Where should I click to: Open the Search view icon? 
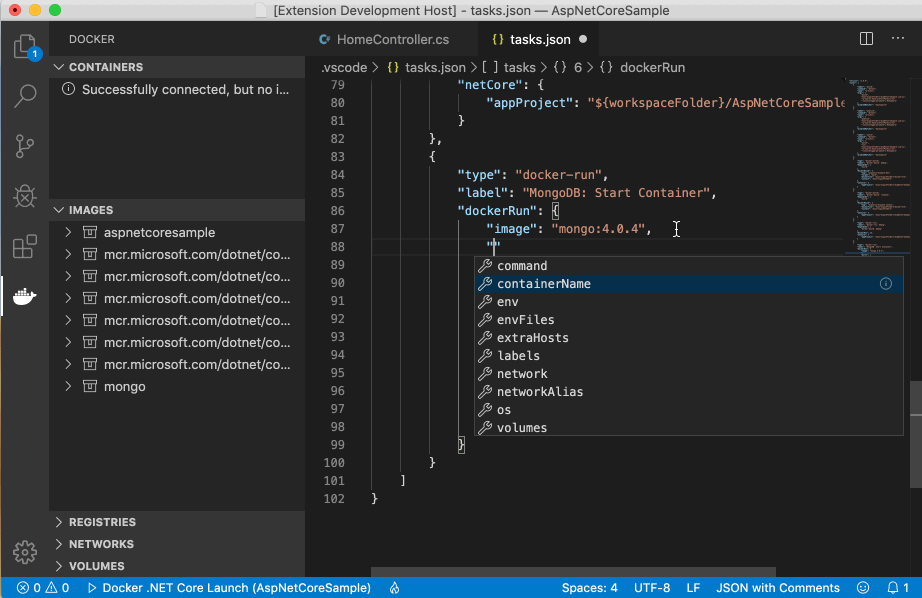coord(25,96)
